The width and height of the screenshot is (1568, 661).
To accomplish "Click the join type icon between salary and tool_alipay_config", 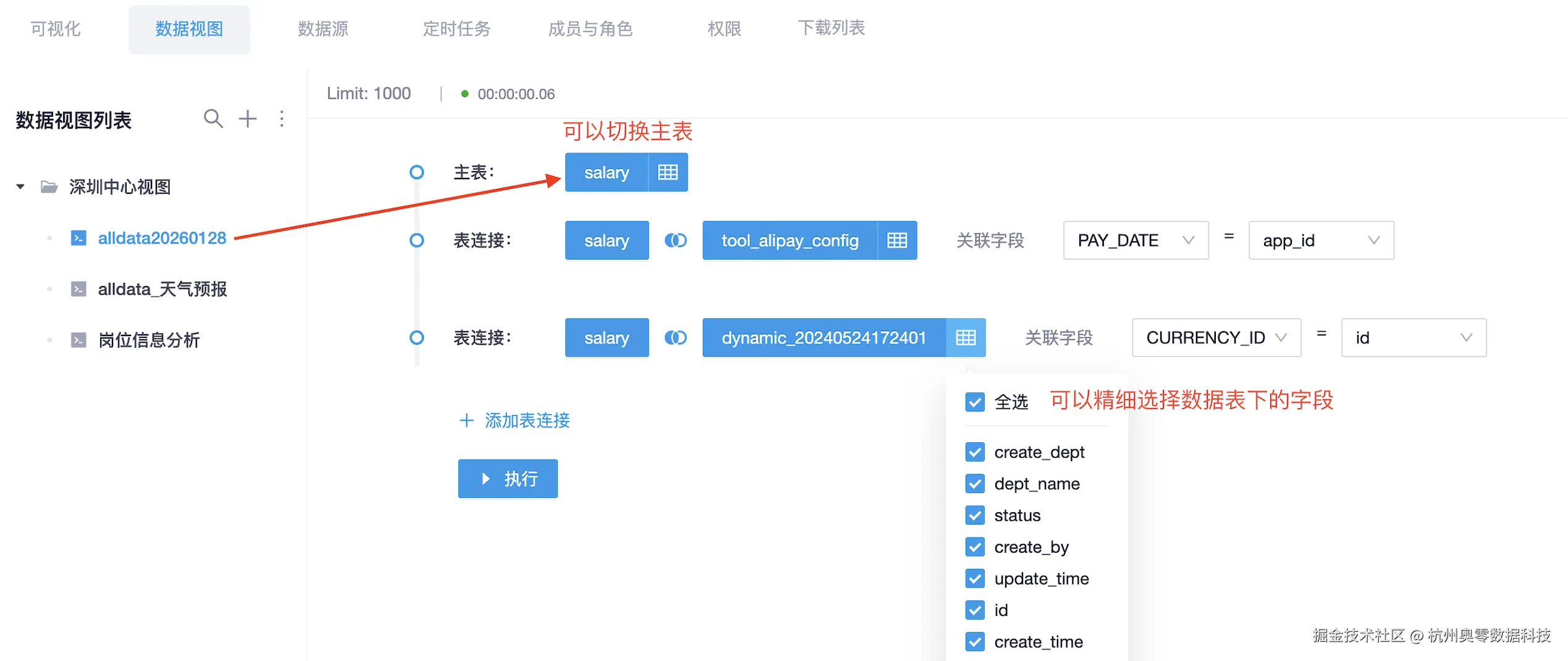I will [x=675, y=240].
